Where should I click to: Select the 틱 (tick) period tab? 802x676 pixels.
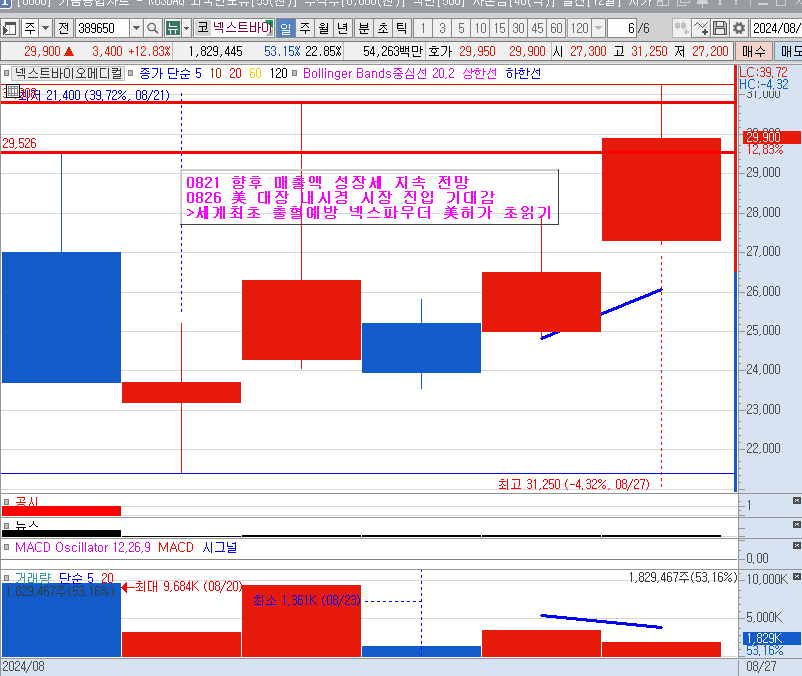point(400,28)
